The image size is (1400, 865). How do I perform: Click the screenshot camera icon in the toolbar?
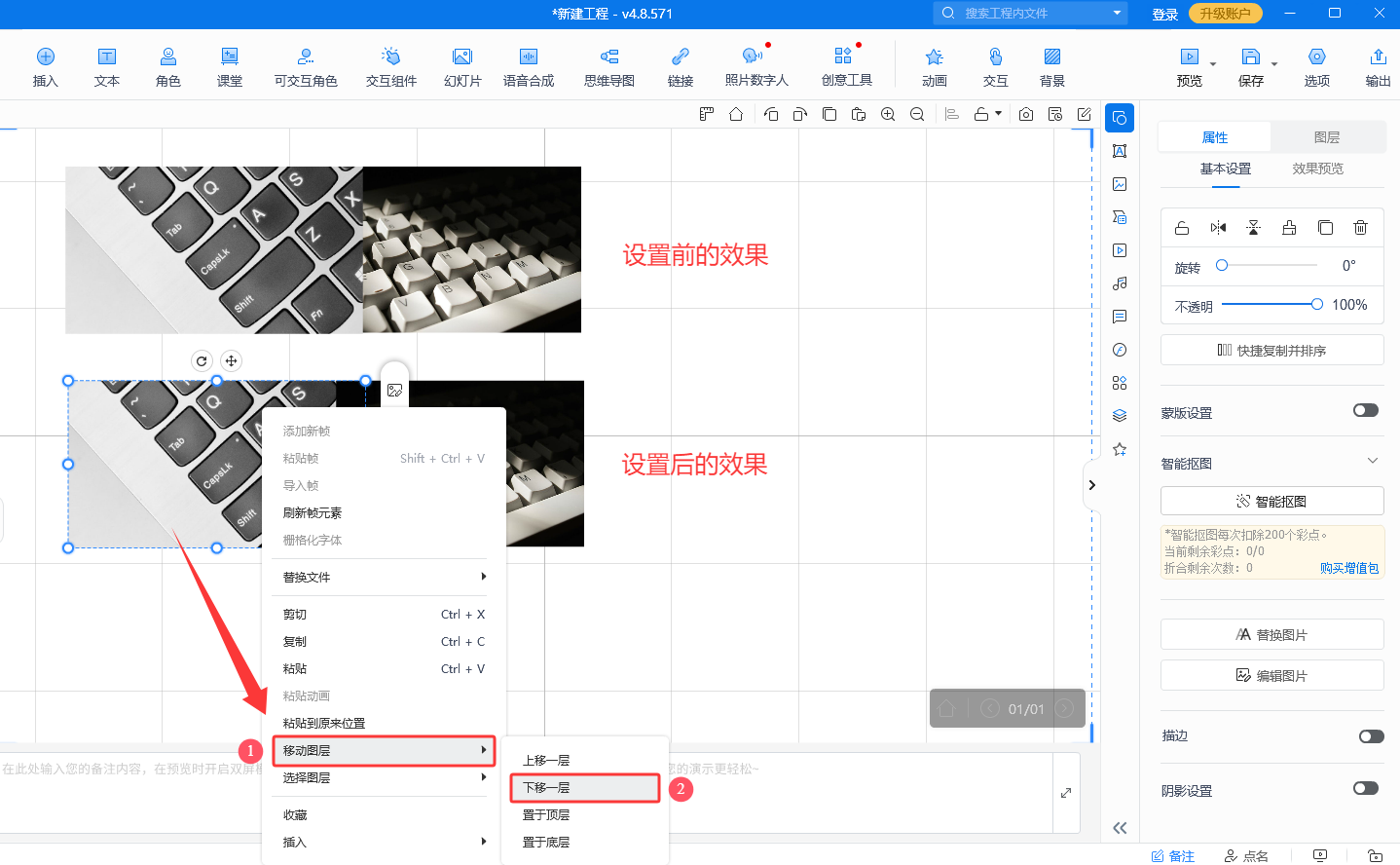[x=1025, y=114]
